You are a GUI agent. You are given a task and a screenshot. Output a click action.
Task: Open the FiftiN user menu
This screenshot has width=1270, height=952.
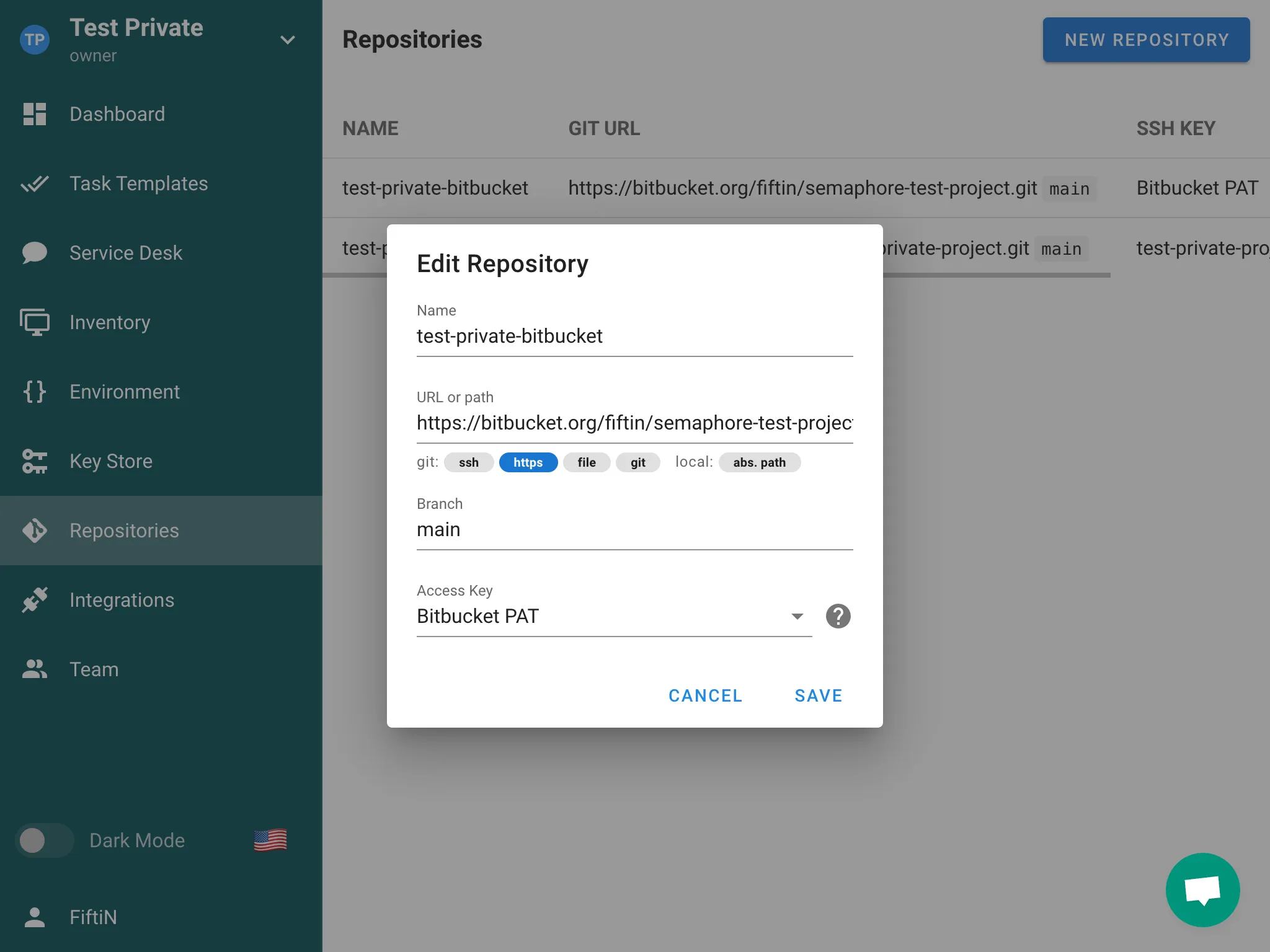[x=93, y=917]
